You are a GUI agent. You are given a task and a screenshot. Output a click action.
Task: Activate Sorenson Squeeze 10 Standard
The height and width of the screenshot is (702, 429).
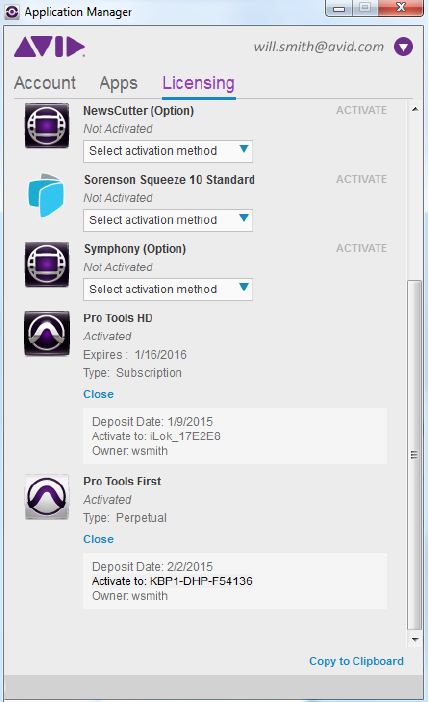click(361, 179)
